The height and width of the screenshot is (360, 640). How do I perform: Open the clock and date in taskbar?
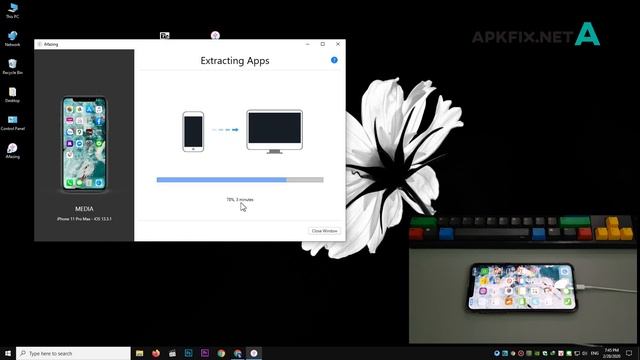(x=611, y=353)
